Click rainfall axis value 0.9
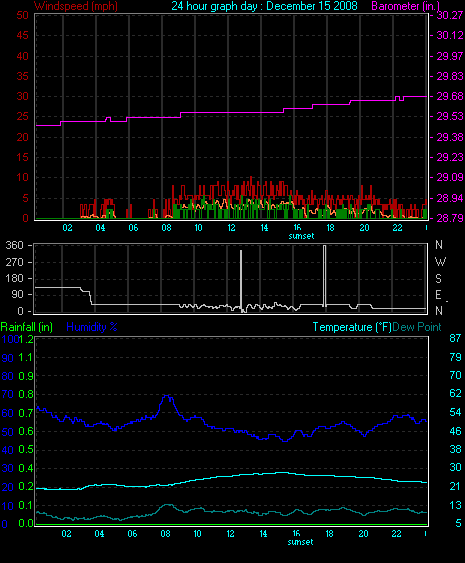This screenshot has height=563, width=465. click(x=26, y=376)
